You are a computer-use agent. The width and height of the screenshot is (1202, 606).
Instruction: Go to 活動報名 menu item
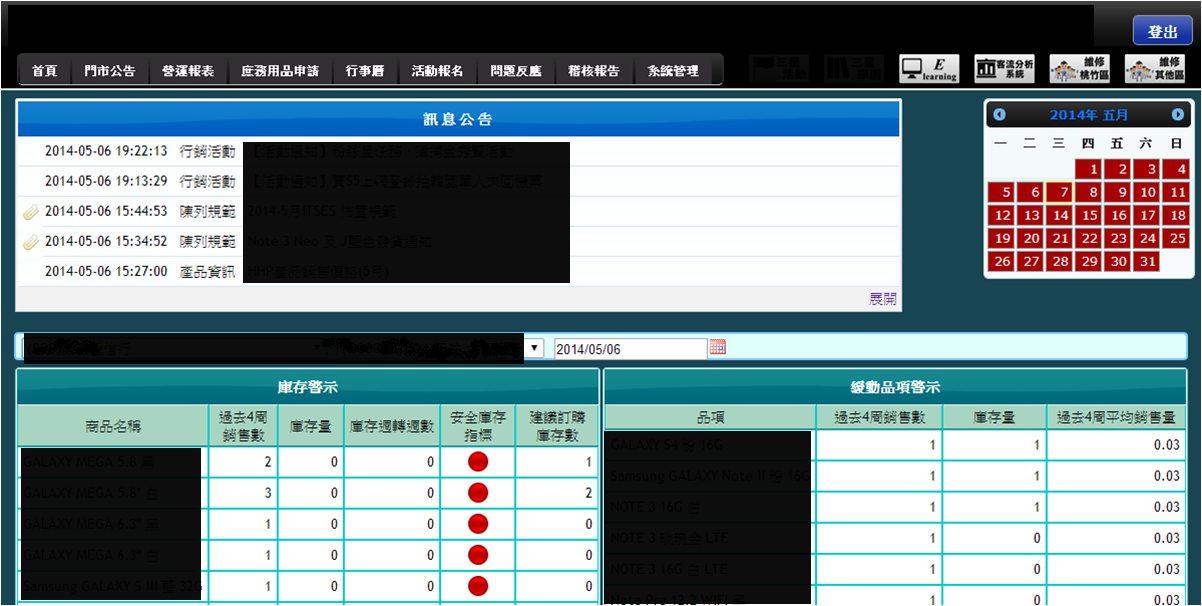pyautogui.click(x=437, y=71)
